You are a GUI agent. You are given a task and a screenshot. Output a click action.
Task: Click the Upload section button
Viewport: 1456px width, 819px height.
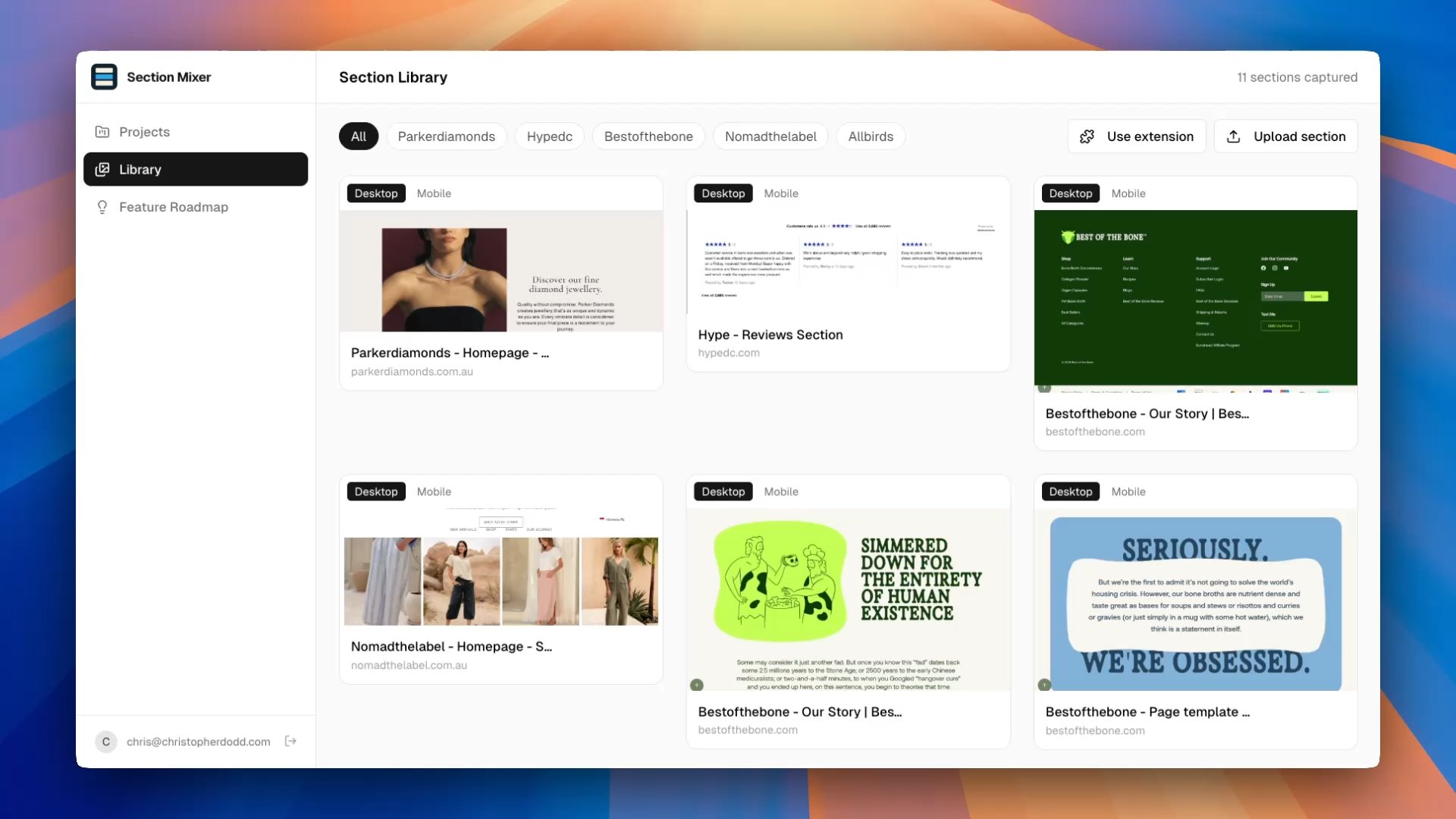[x=1286, y=136]
